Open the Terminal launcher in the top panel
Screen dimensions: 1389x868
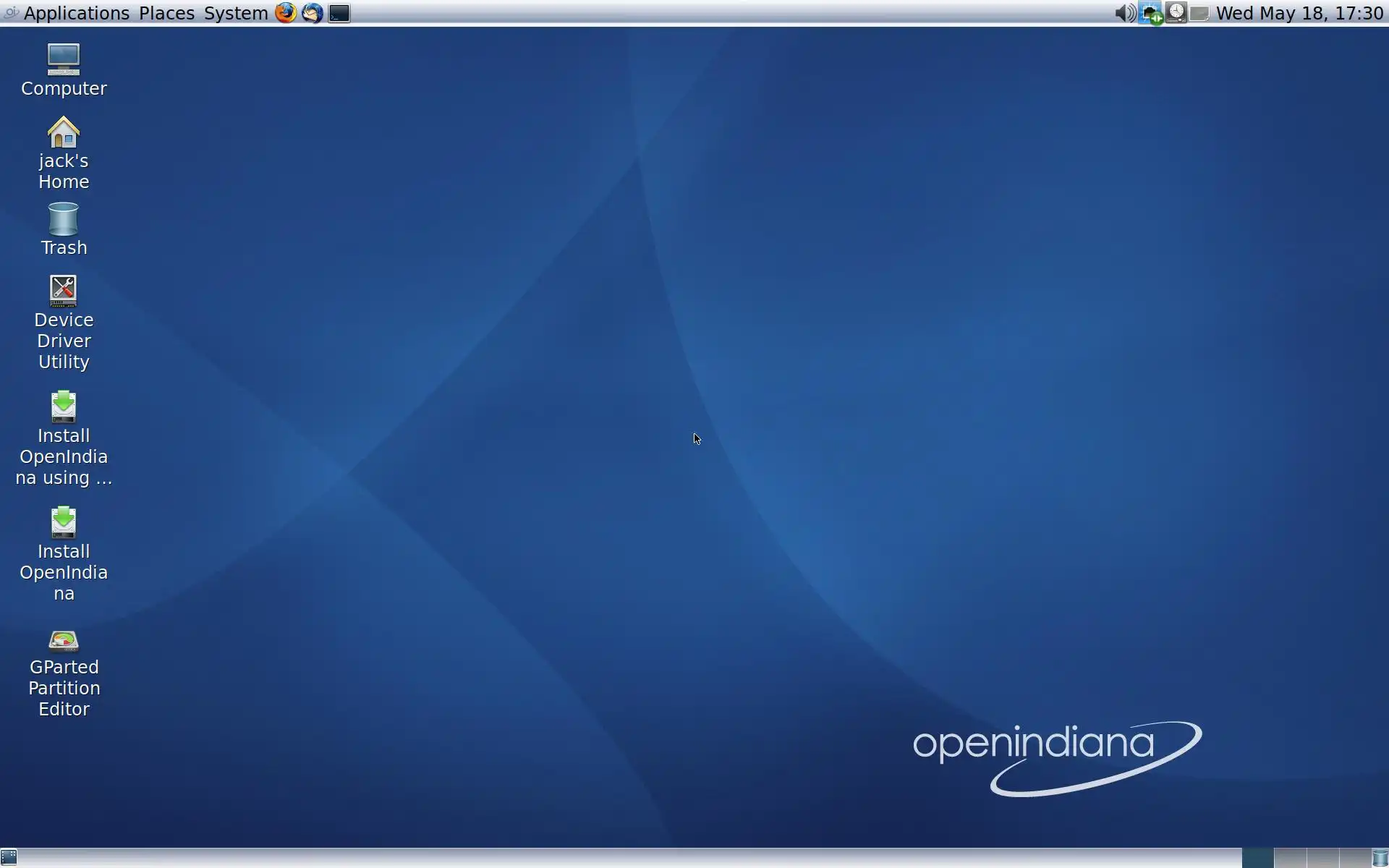pos(339,13)
